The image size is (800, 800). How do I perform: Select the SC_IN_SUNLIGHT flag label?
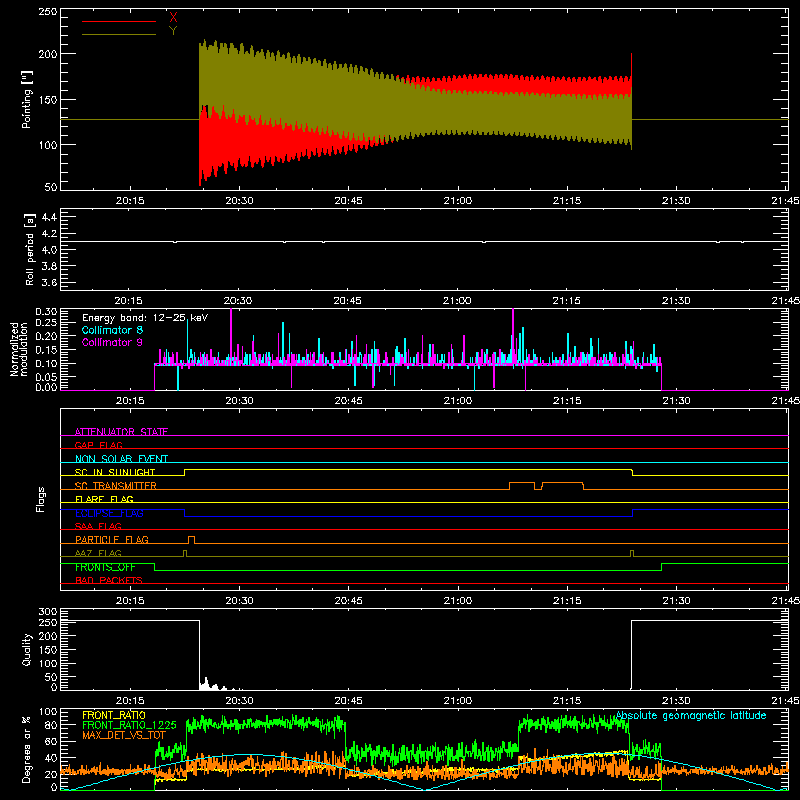point(115,472)
